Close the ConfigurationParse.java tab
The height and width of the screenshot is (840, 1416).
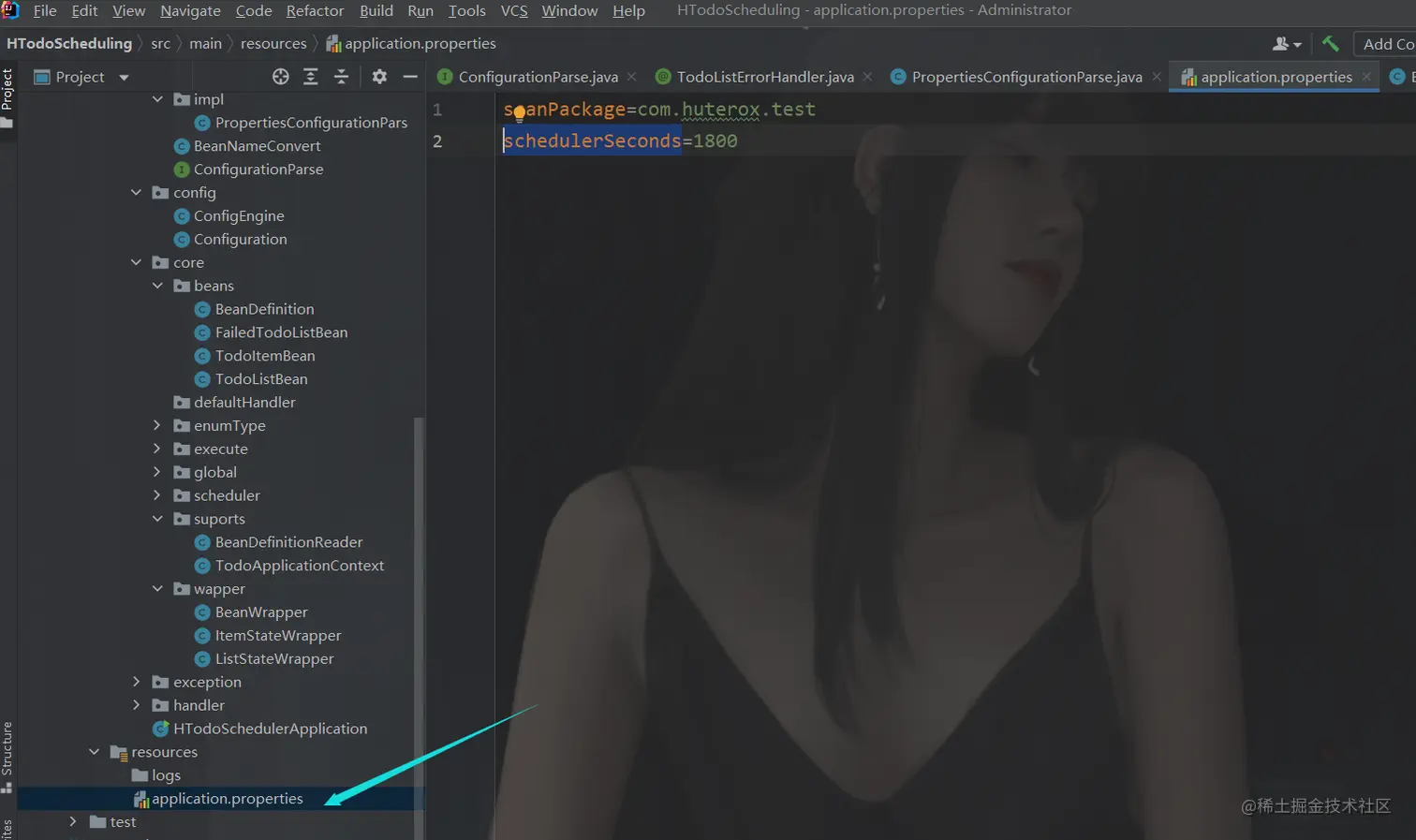[632, 77]
